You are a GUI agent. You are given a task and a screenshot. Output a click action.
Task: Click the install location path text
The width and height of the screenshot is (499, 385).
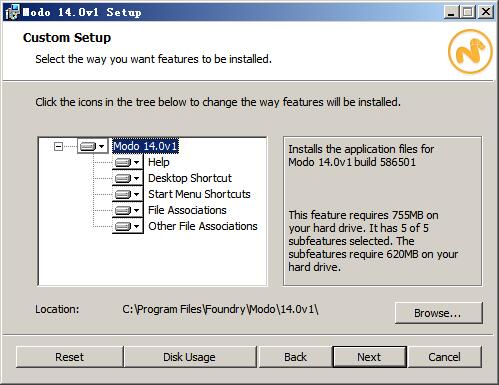[x=220, y=309]
